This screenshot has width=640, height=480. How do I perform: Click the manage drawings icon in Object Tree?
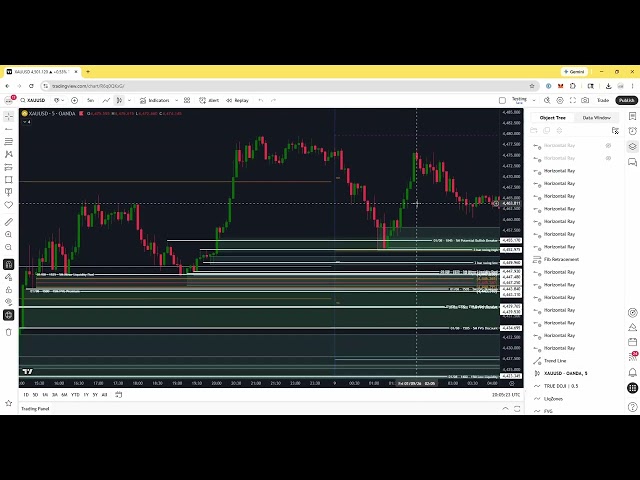pyautogui.click(x=615, y=131)
